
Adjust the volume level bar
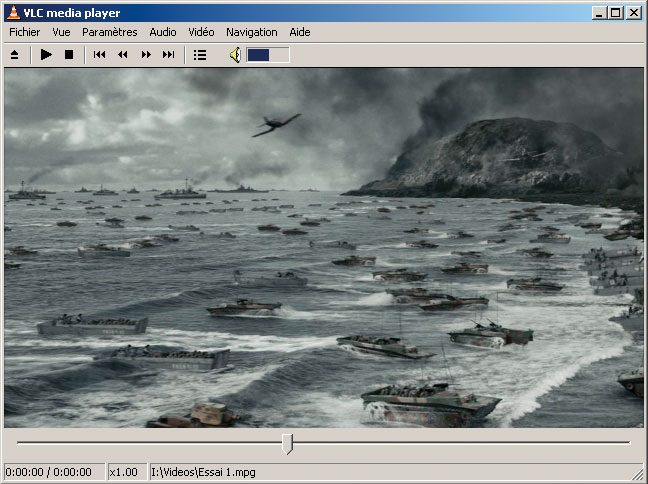[268, 55]
